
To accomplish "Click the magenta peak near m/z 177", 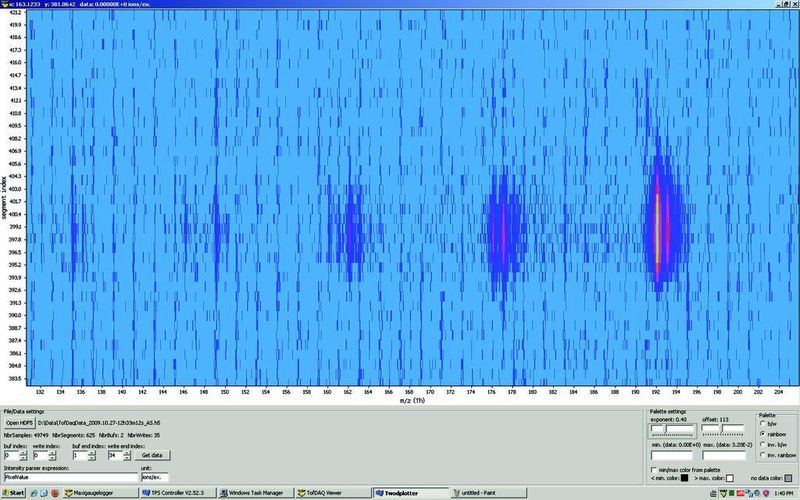I will pyautogui.click(x=503, y=230).
